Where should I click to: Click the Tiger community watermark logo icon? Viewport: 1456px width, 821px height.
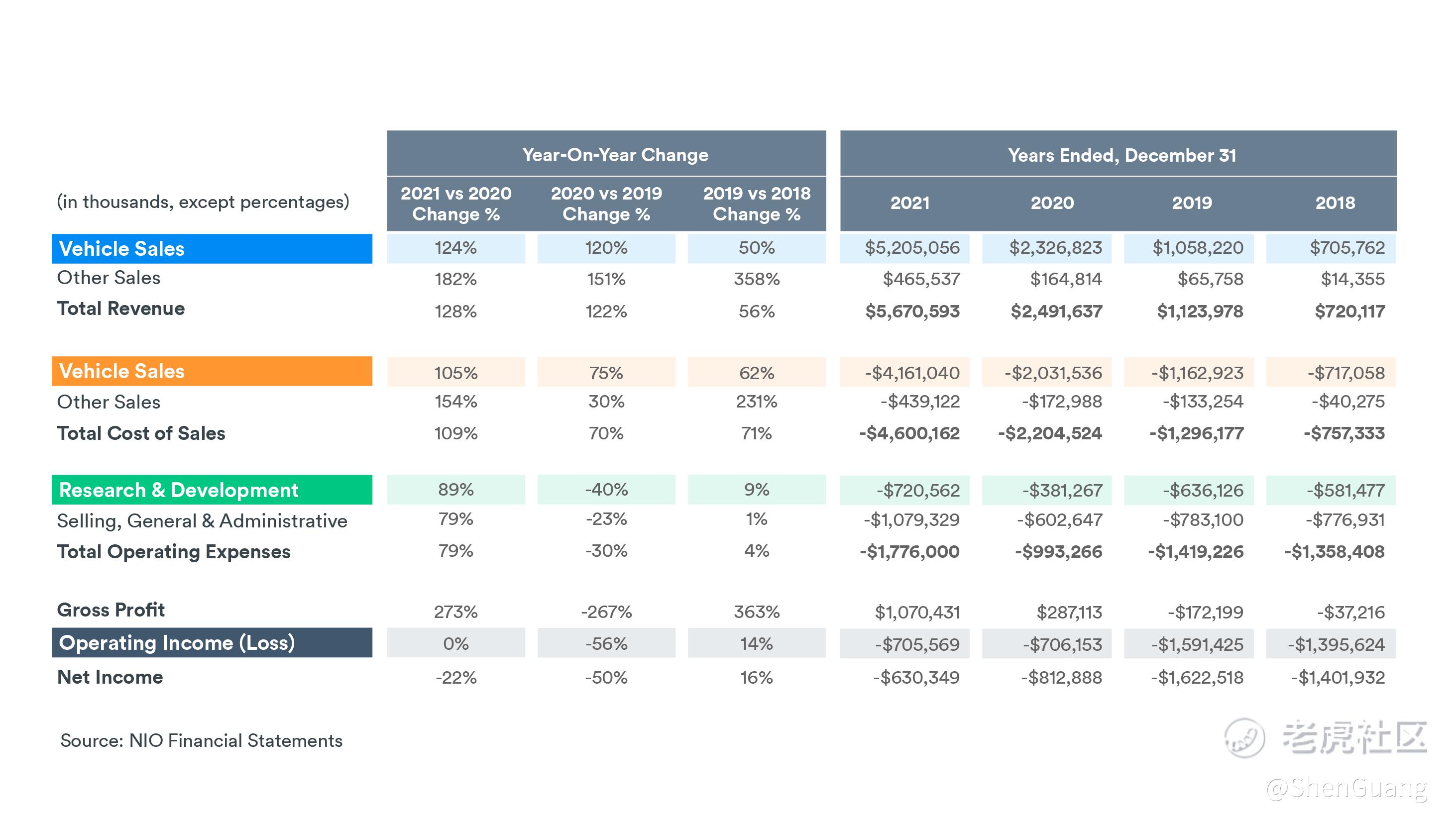pyautogui.click(x=1244, y=737)
